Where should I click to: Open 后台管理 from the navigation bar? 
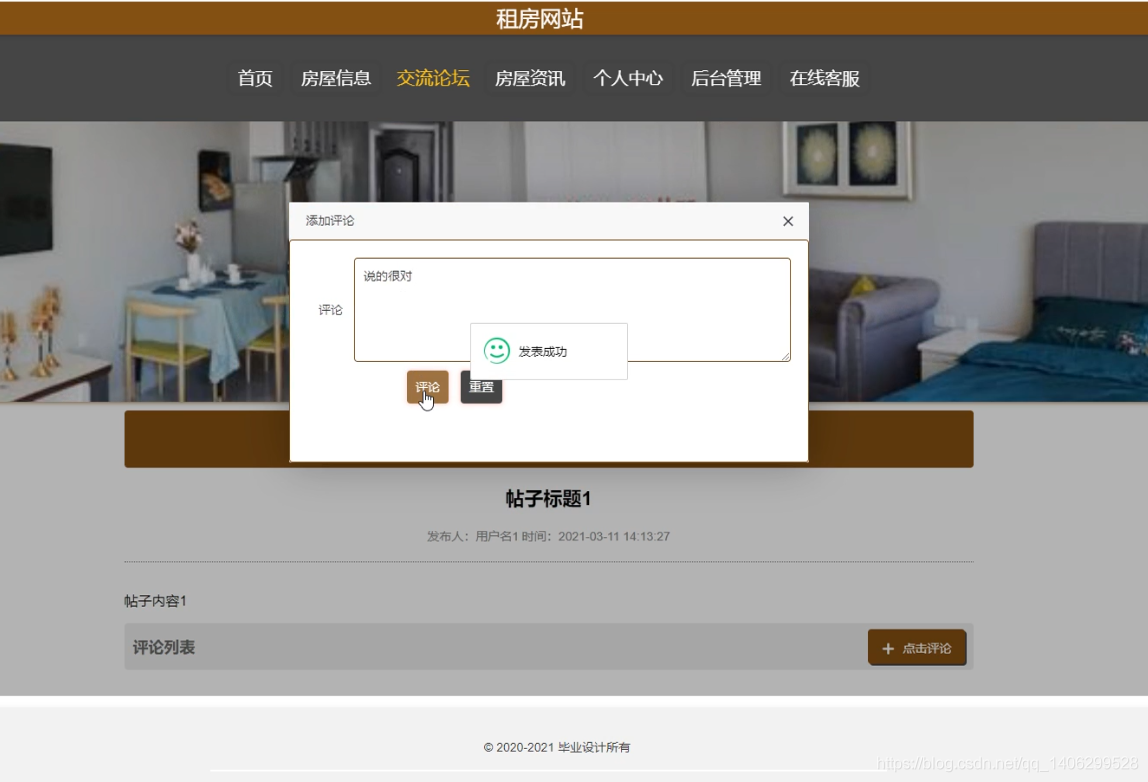pos(727,79)
